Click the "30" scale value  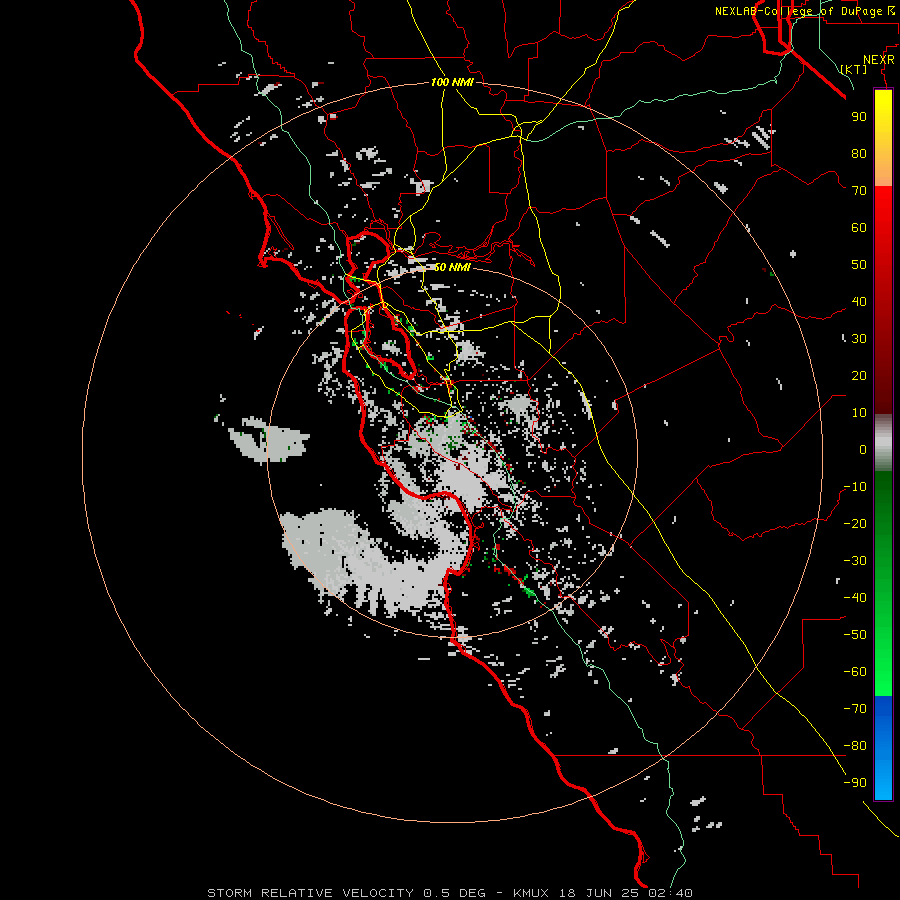859,339
